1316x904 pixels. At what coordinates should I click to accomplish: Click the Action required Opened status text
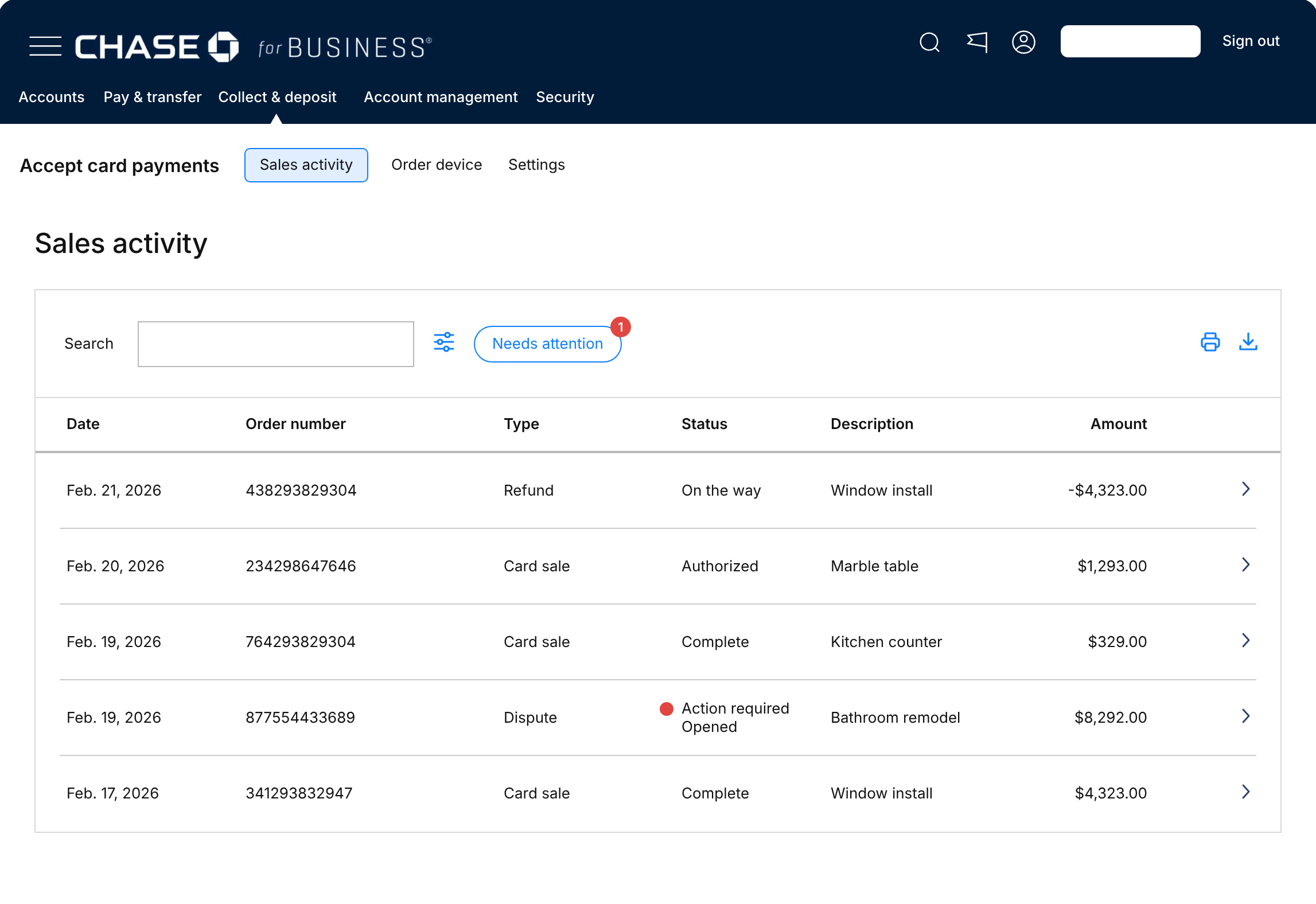735,718
